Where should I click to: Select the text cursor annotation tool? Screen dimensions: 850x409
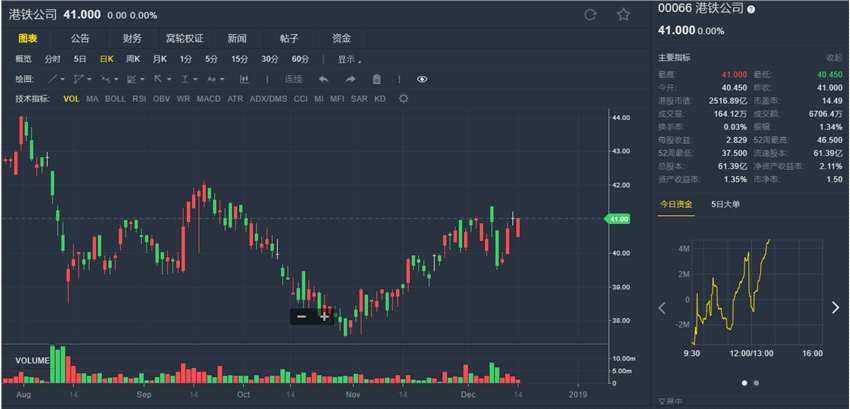tap(185, 79)
